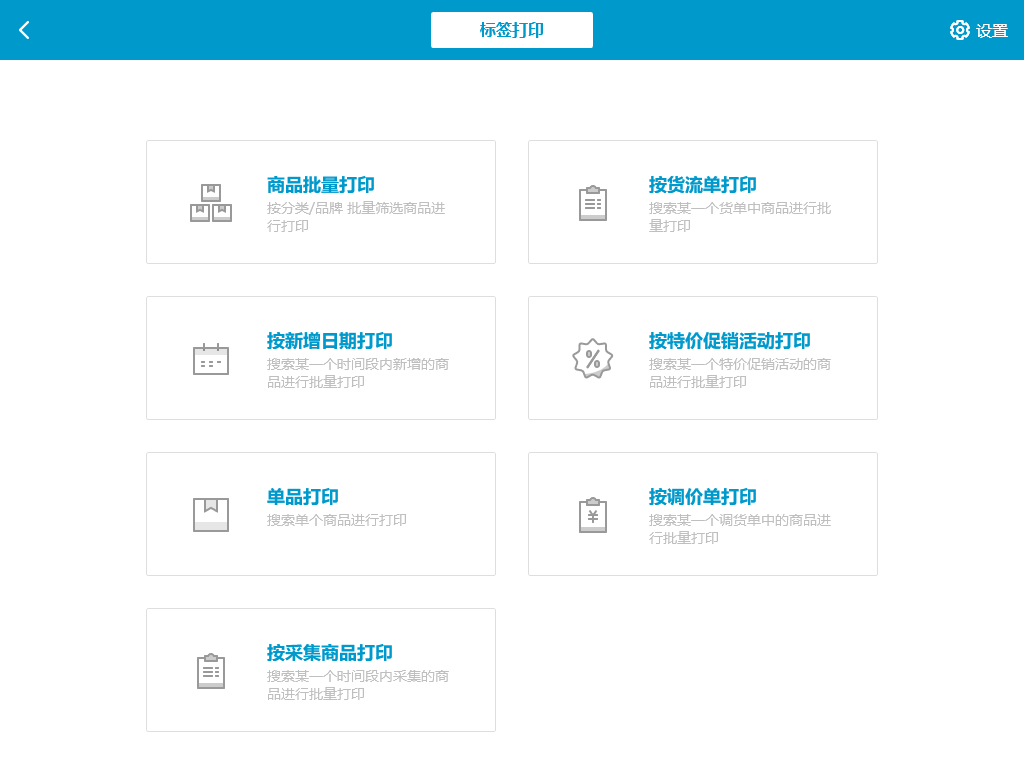Click the single box icon for 单品打印
Viewport: 1024px width, 768px height.
pos(211,515)
